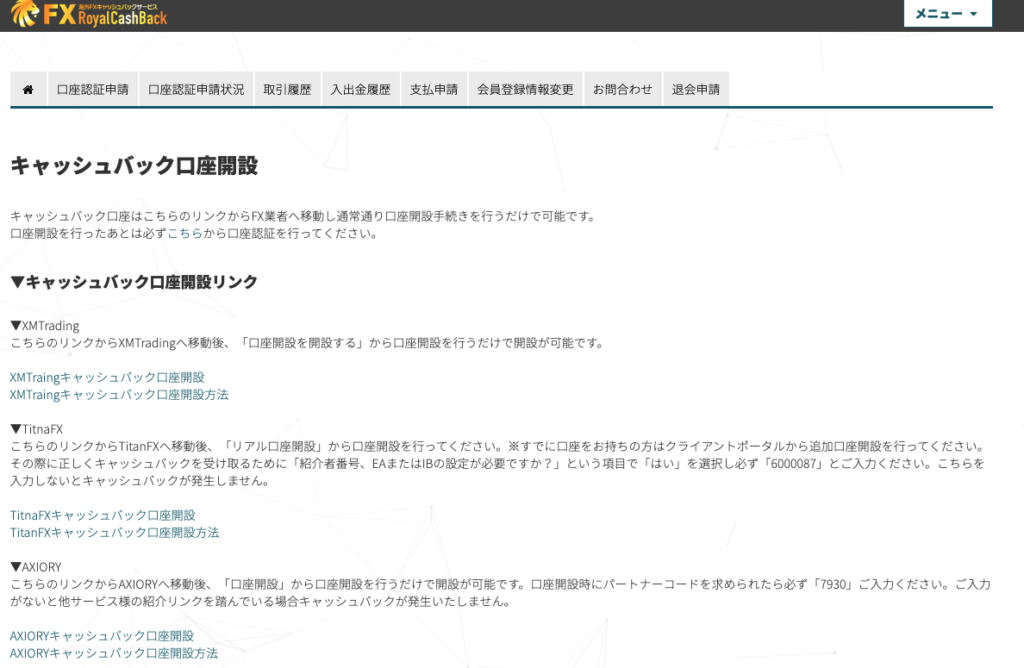Viewport: 1024px width, 668px height.
Task: Click the お問合わせ tab
Action: [622, 89]
